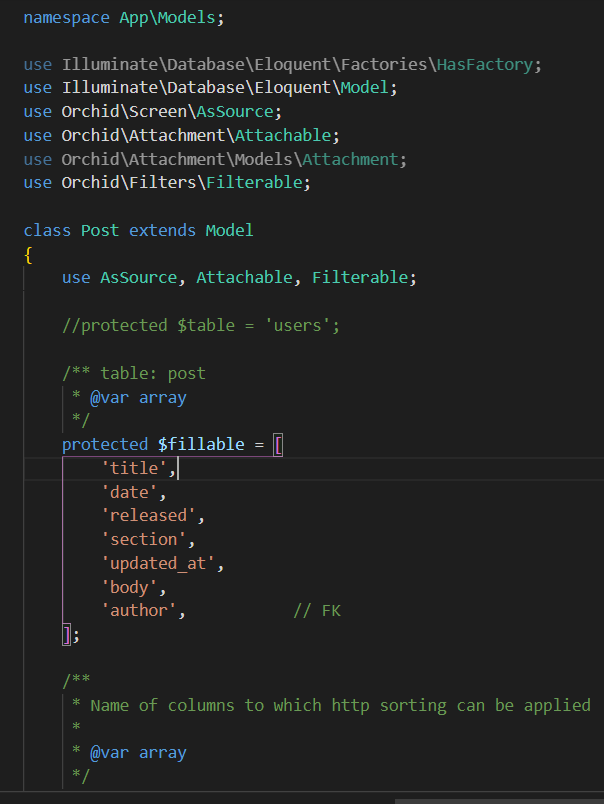Click 'App\Models' in the namespace line
Screen dimensions: 604x804
point(167,18)
